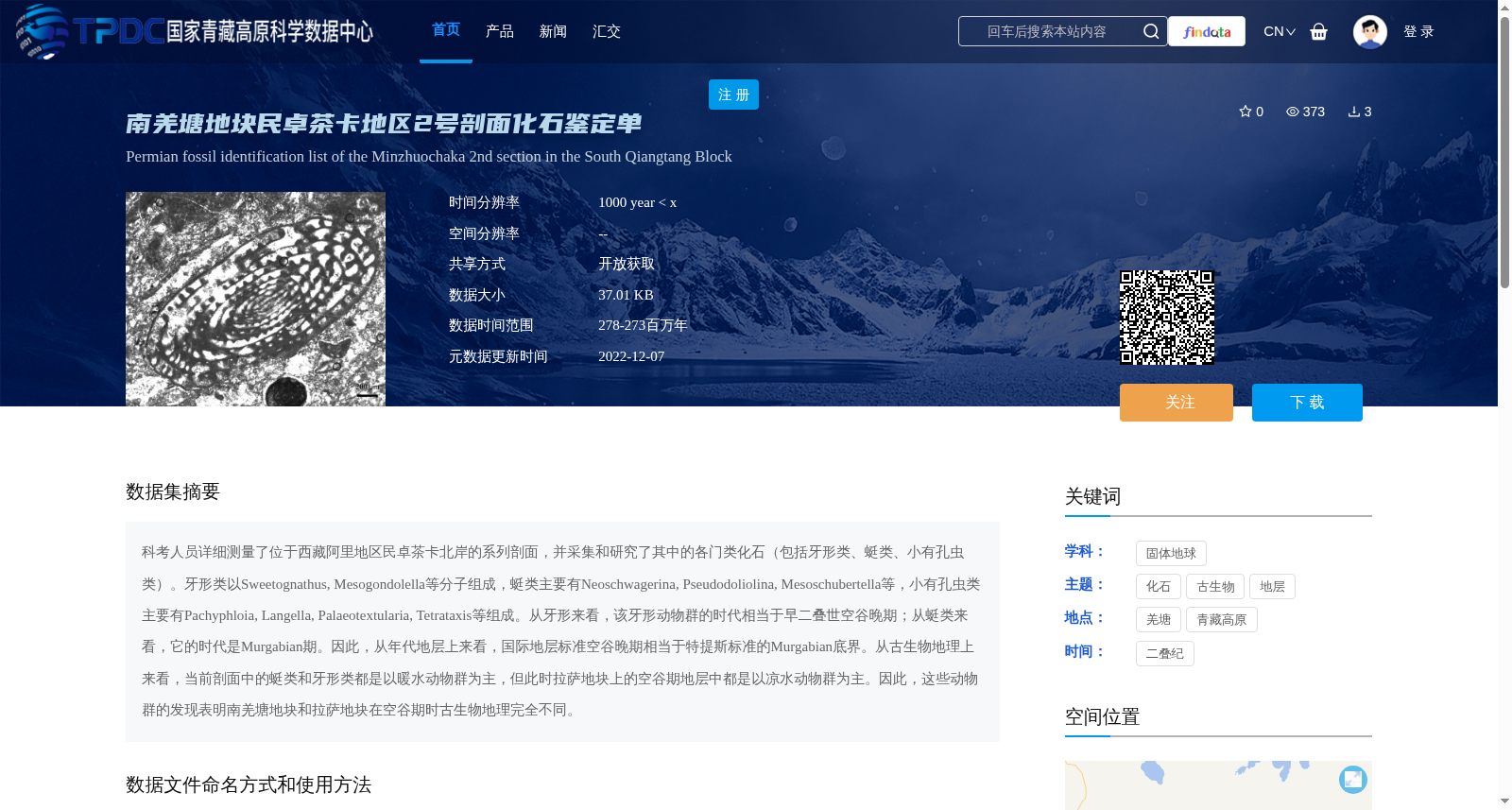
Task: Go to the 首页 tab
Action: [x=446, y=30]
